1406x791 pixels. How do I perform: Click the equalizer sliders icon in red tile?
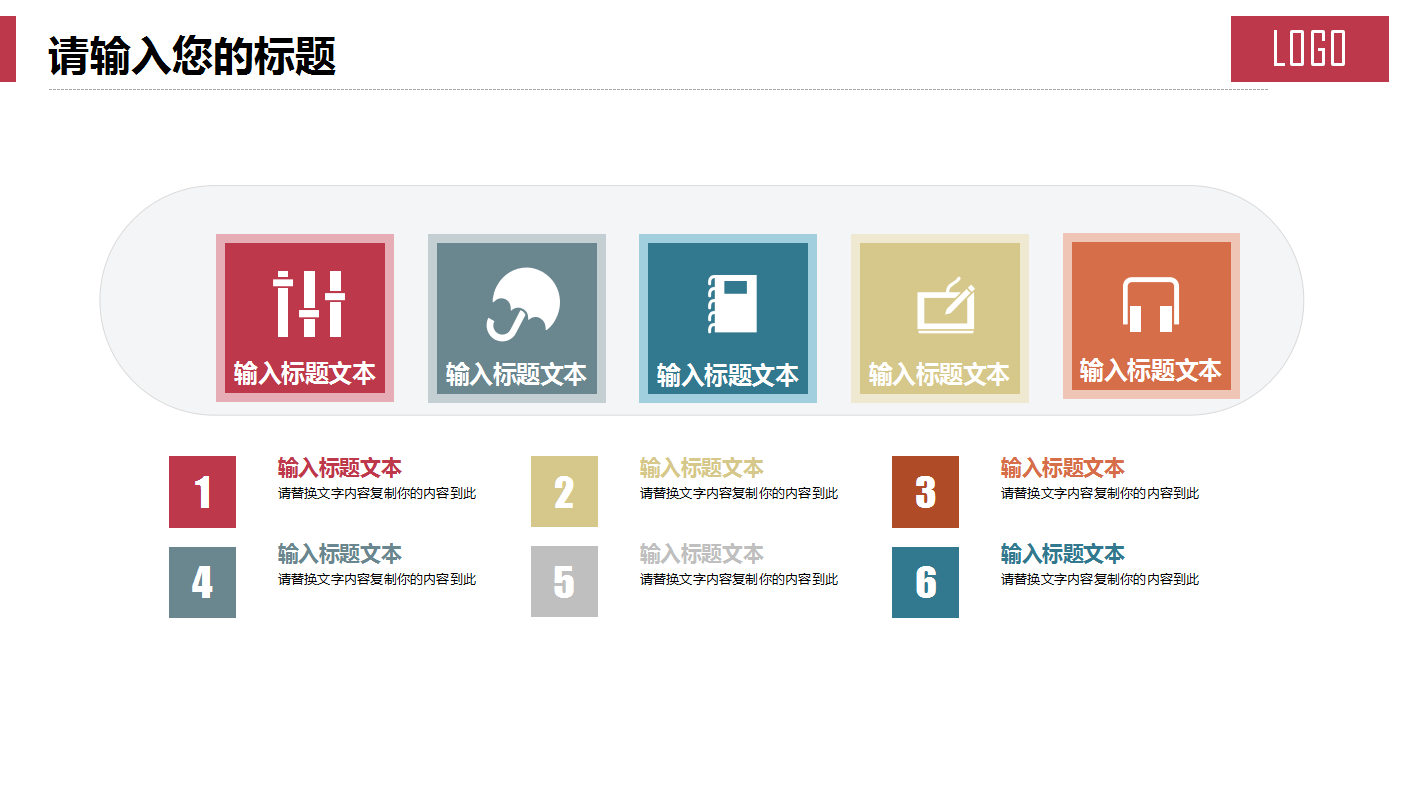click(309, 303)
